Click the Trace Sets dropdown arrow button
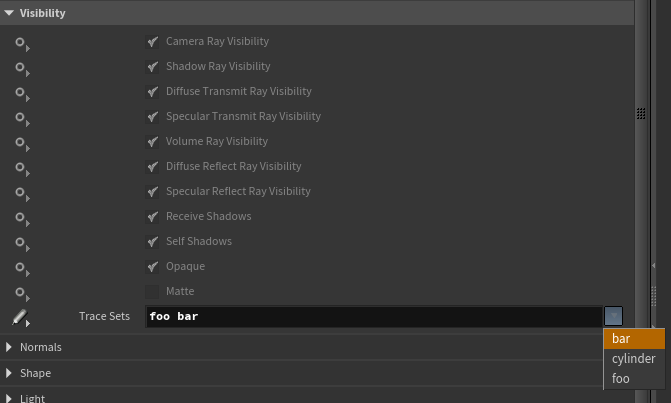 pyautogui.click(x=613, y=316)
